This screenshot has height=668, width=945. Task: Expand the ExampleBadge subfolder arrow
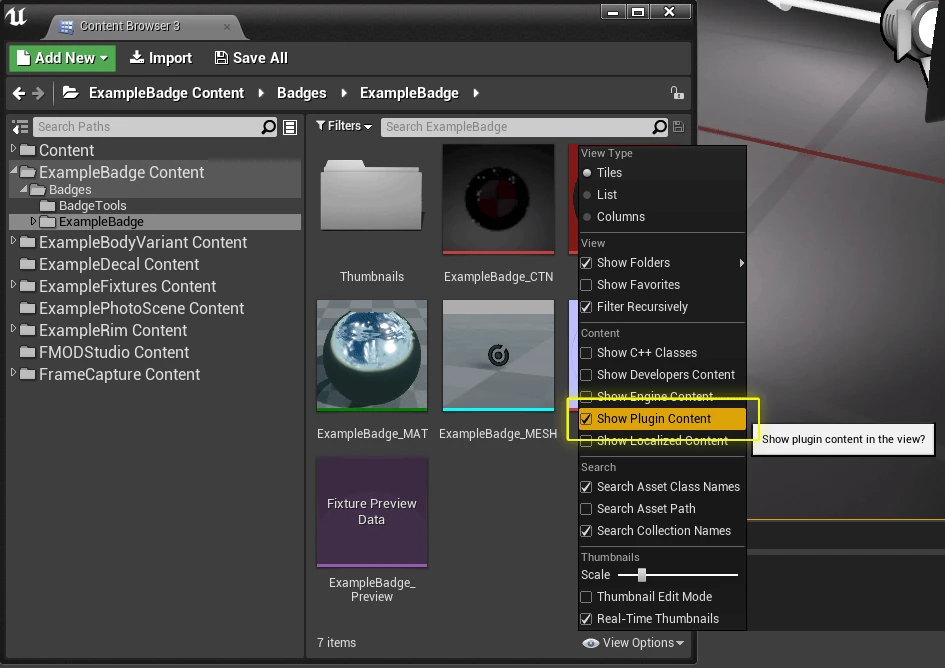(33, 221)
